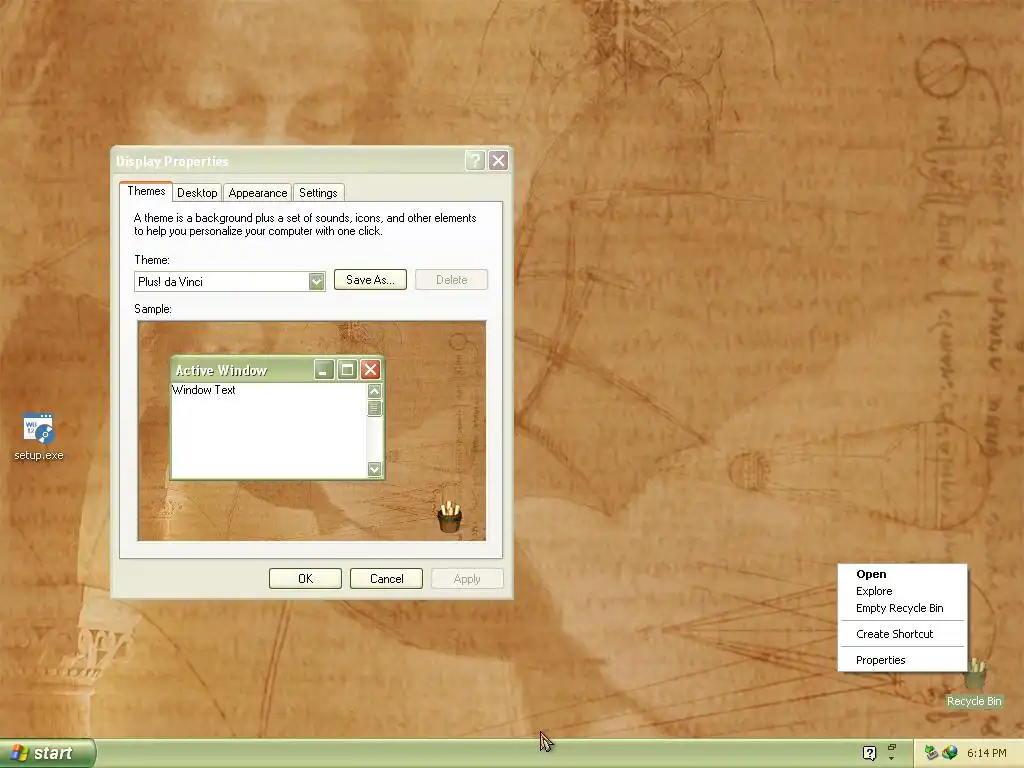
Task: Click the Display Properties help question button
Action: pos(475,161)
